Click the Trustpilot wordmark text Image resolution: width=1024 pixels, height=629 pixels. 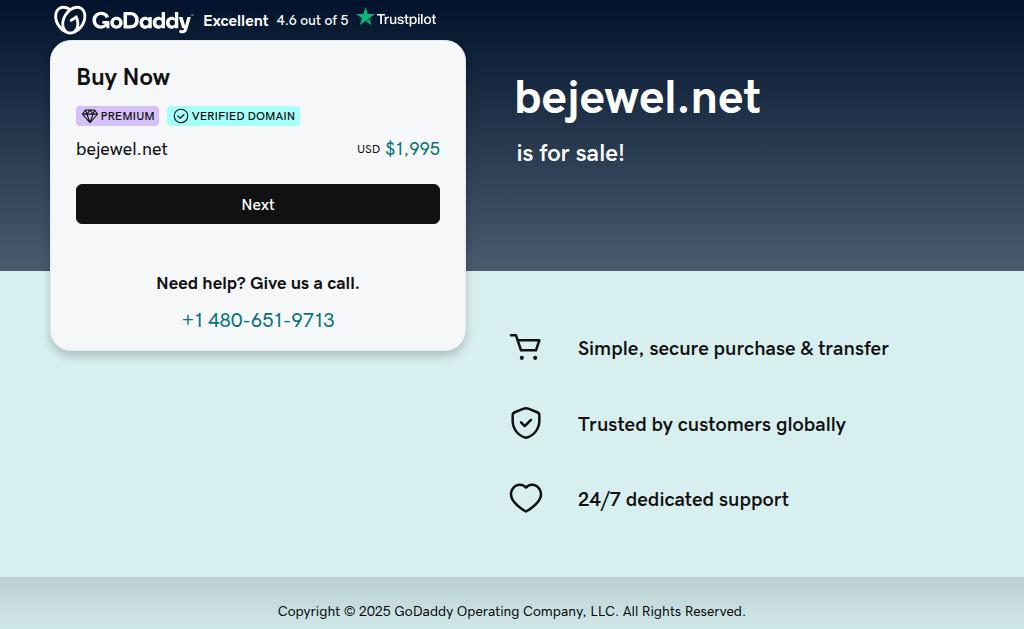[406, 19]
